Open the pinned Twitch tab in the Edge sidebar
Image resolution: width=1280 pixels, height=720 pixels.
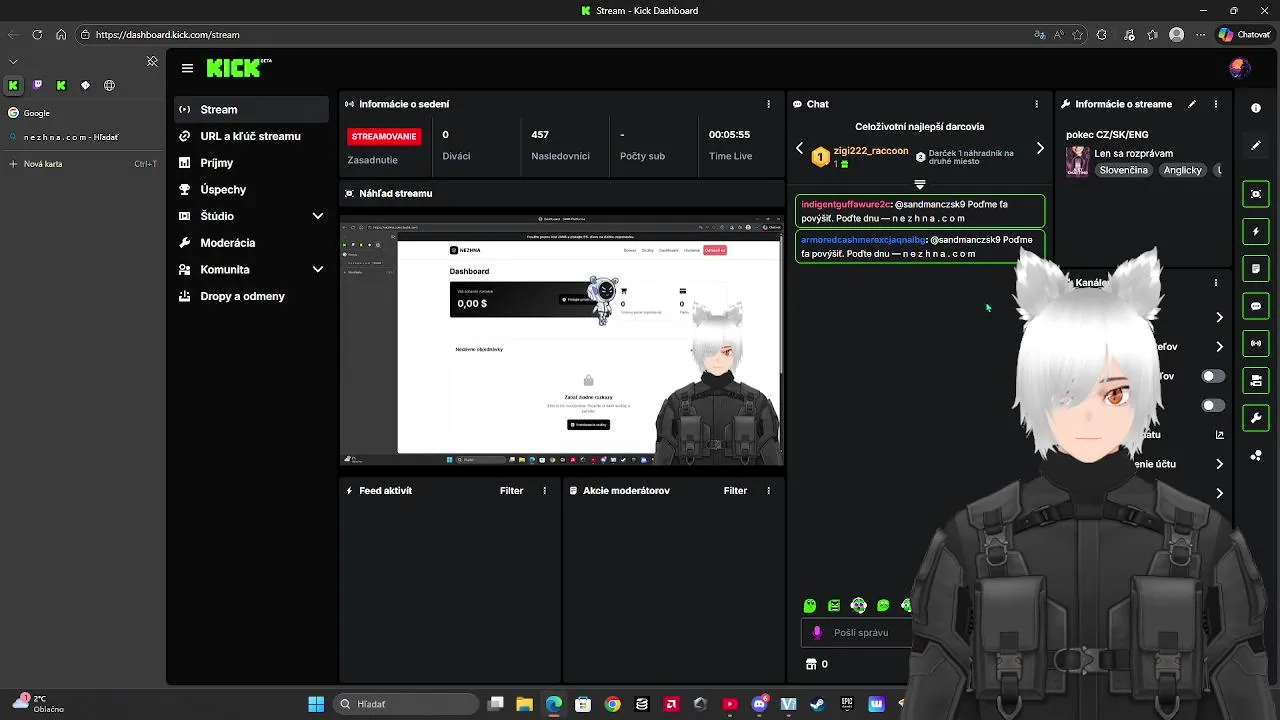[37, 86]
